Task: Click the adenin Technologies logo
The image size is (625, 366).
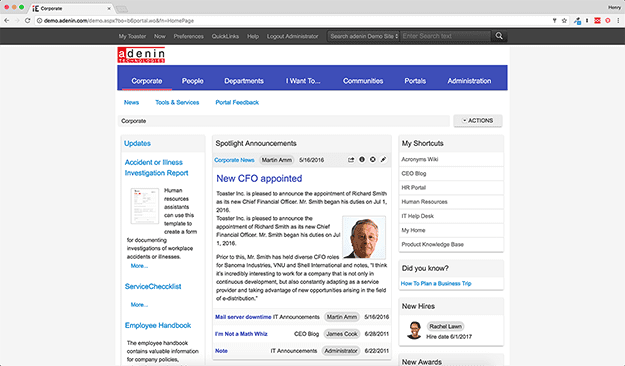Action: (x=141, y=55)
